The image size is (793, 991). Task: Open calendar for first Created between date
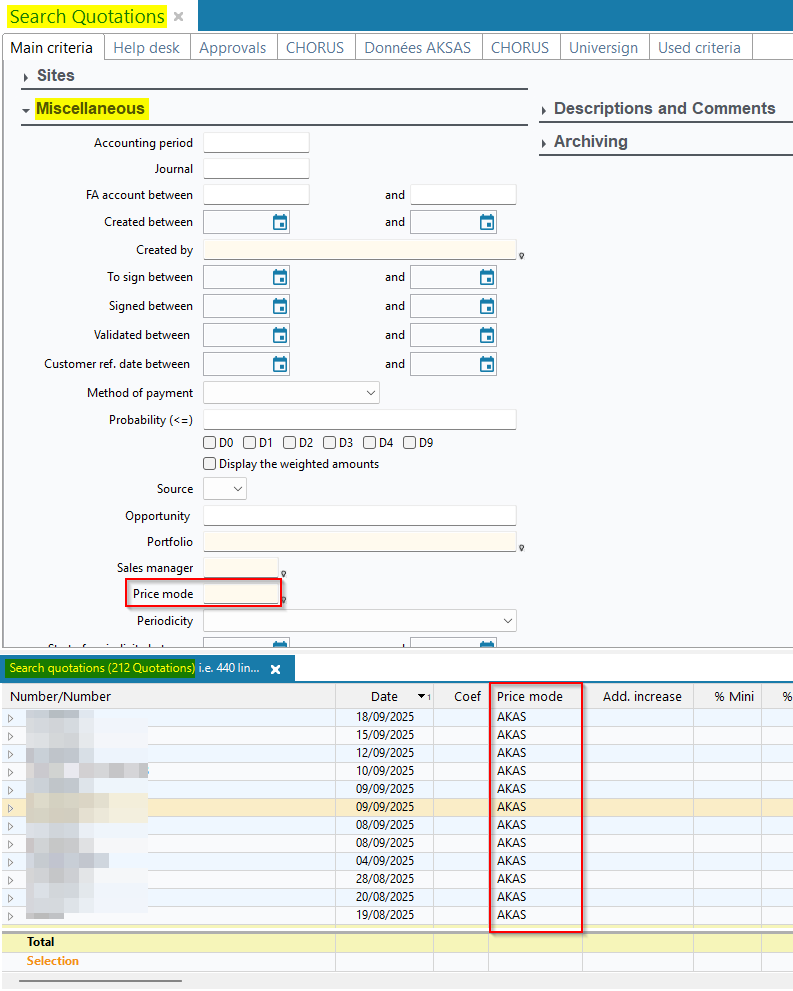click(280, 222)
